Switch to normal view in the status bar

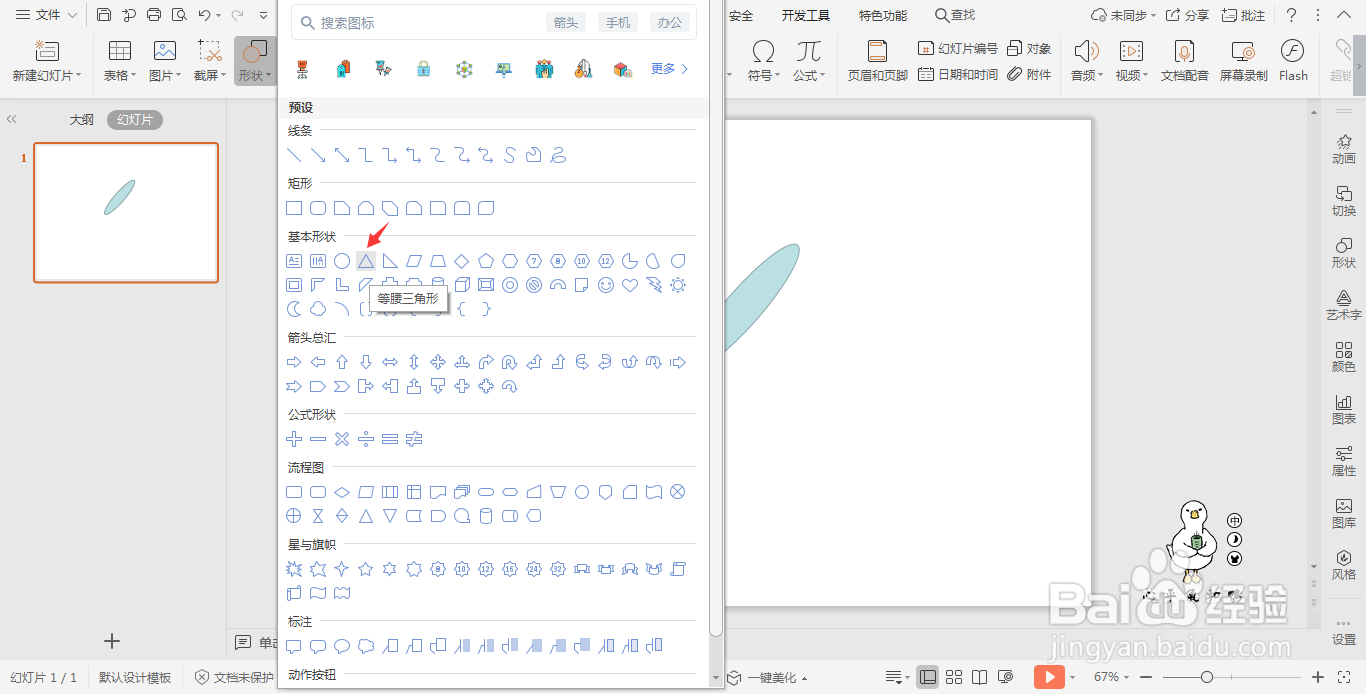coord(928,677)
